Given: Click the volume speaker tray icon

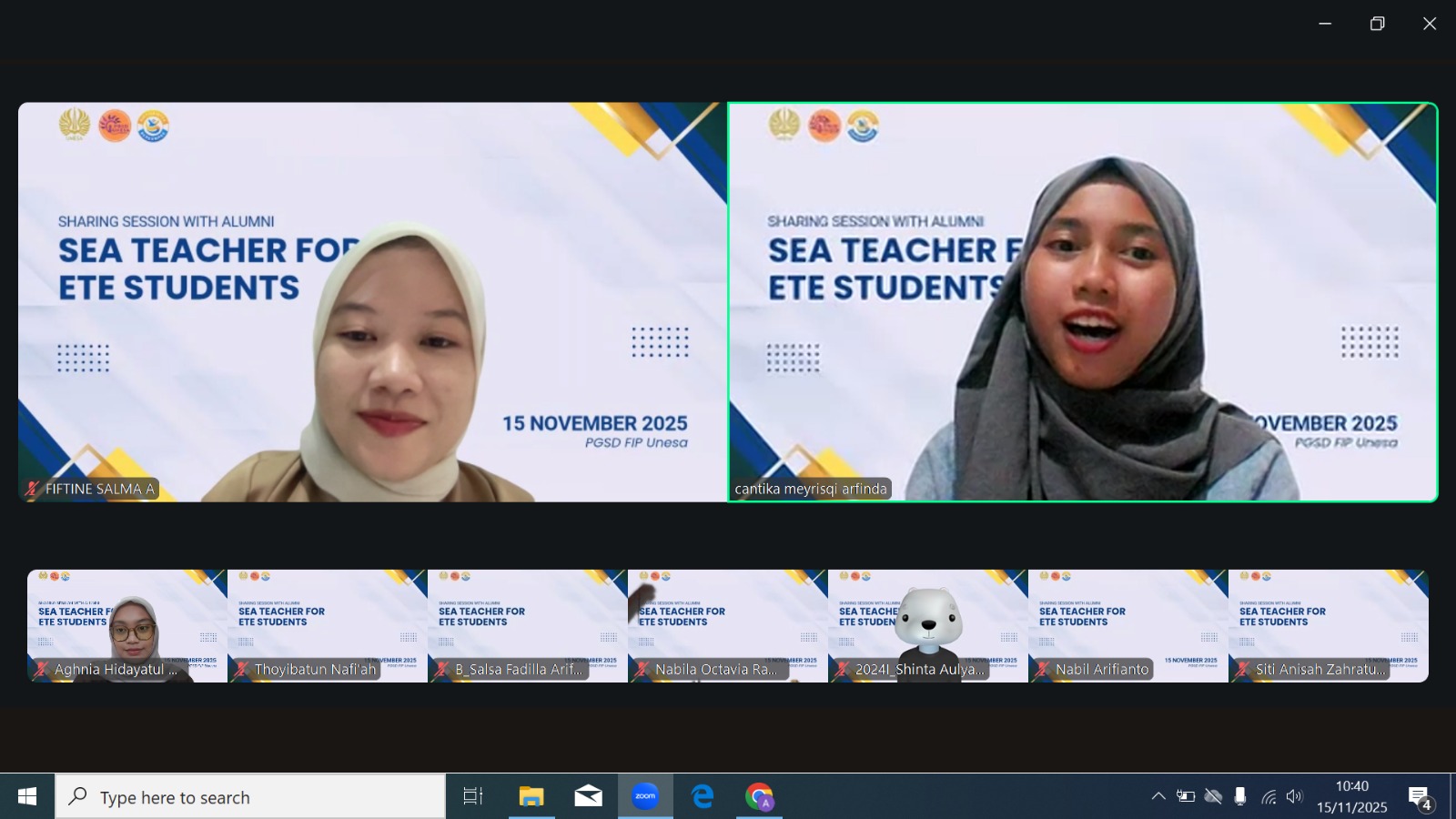Looking at the screenshot, I should click(x=1294, y=797).
